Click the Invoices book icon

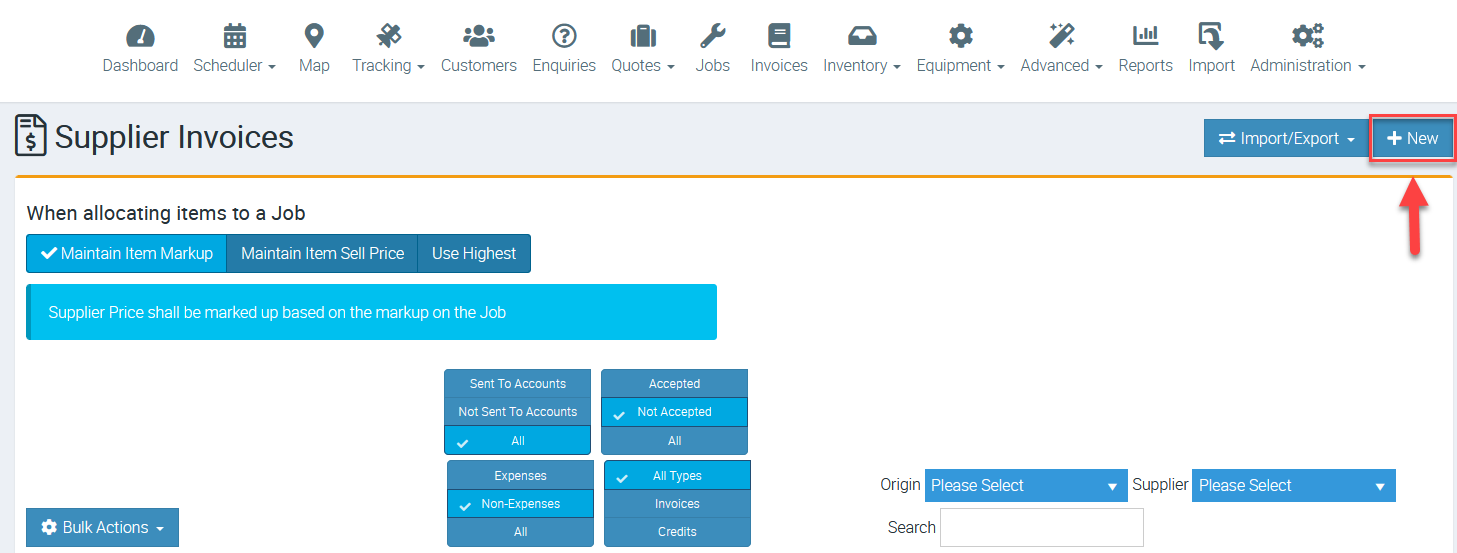click(779, 36)
